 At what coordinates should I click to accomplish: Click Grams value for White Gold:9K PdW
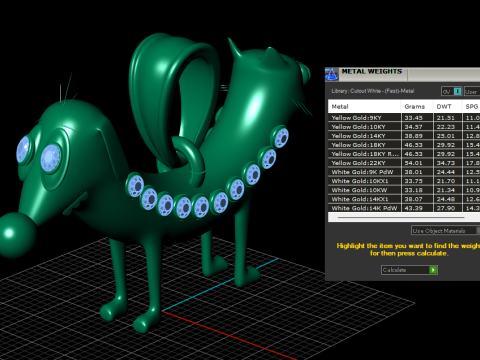[413, 172]
